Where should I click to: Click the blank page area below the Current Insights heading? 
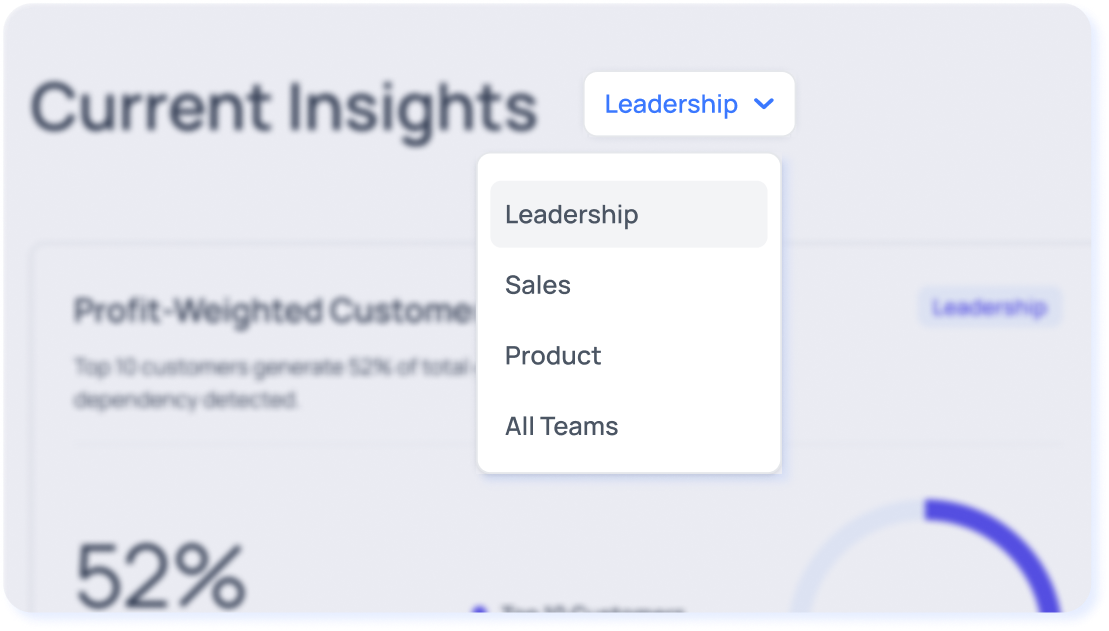(250, 195)
